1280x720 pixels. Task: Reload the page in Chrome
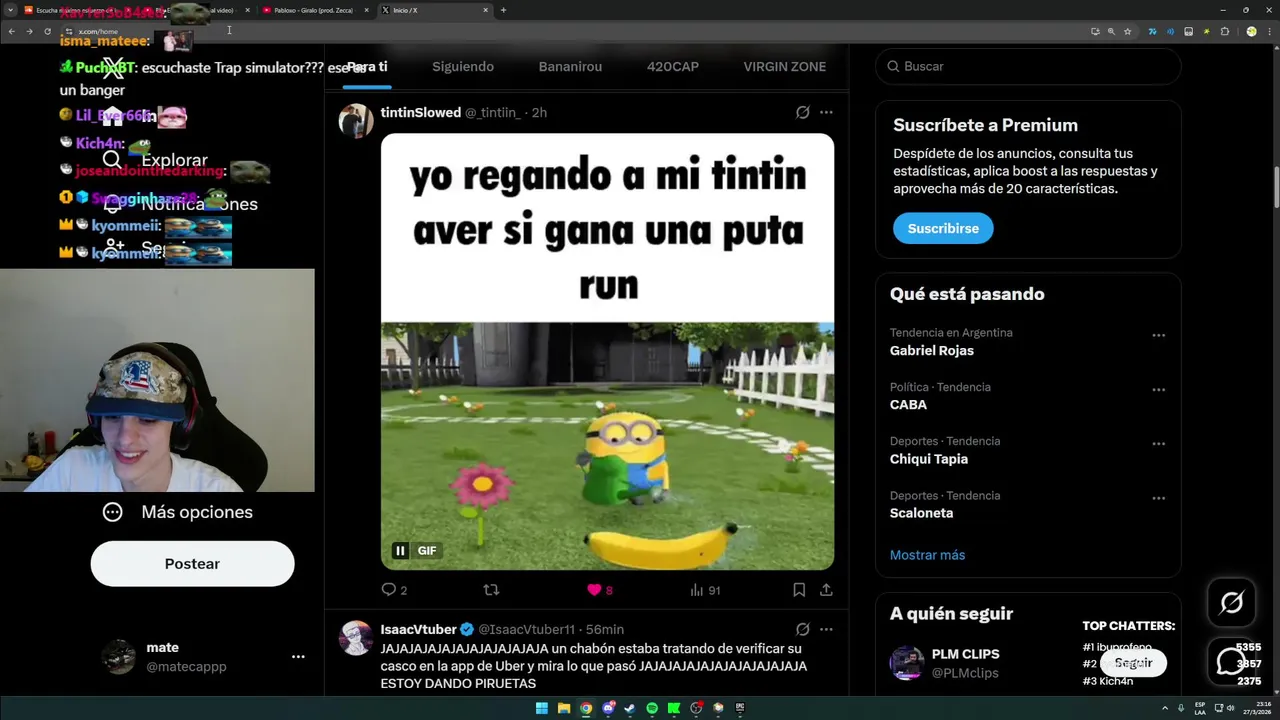click(x=47, y=31)
